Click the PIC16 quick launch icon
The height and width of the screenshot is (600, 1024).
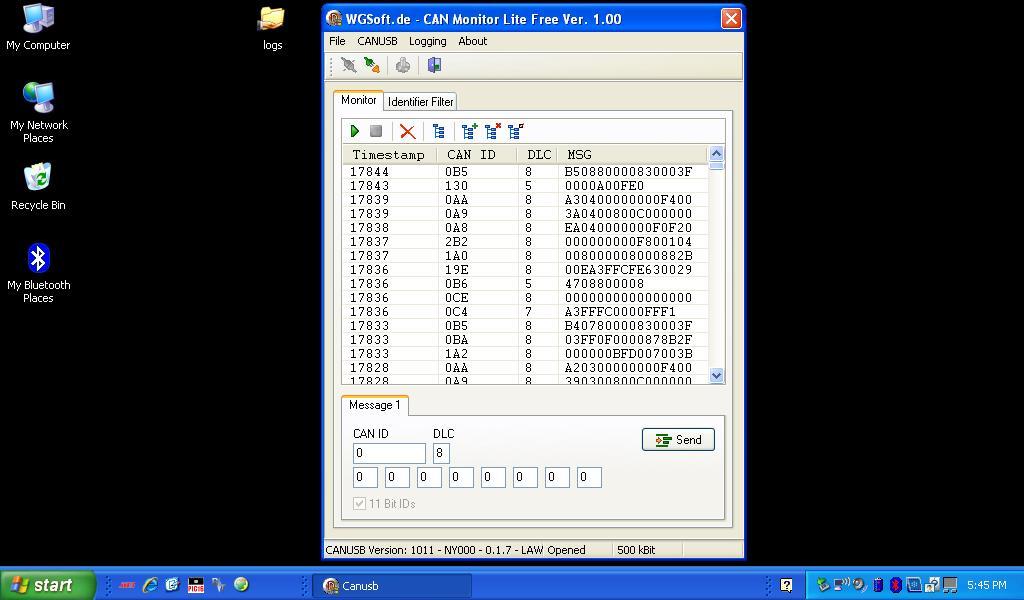point(195,584)
